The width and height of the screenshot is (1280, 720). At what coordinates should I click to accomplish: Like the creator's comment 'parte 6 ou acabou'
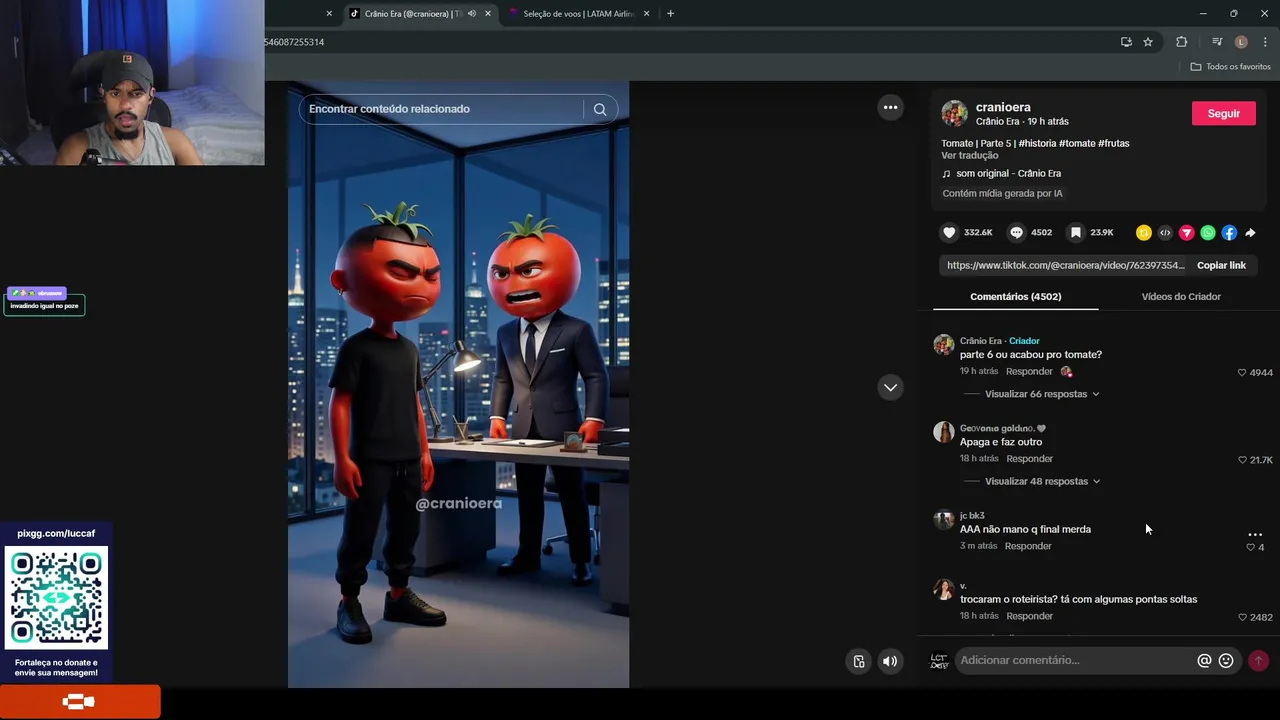coord(1242,372)
